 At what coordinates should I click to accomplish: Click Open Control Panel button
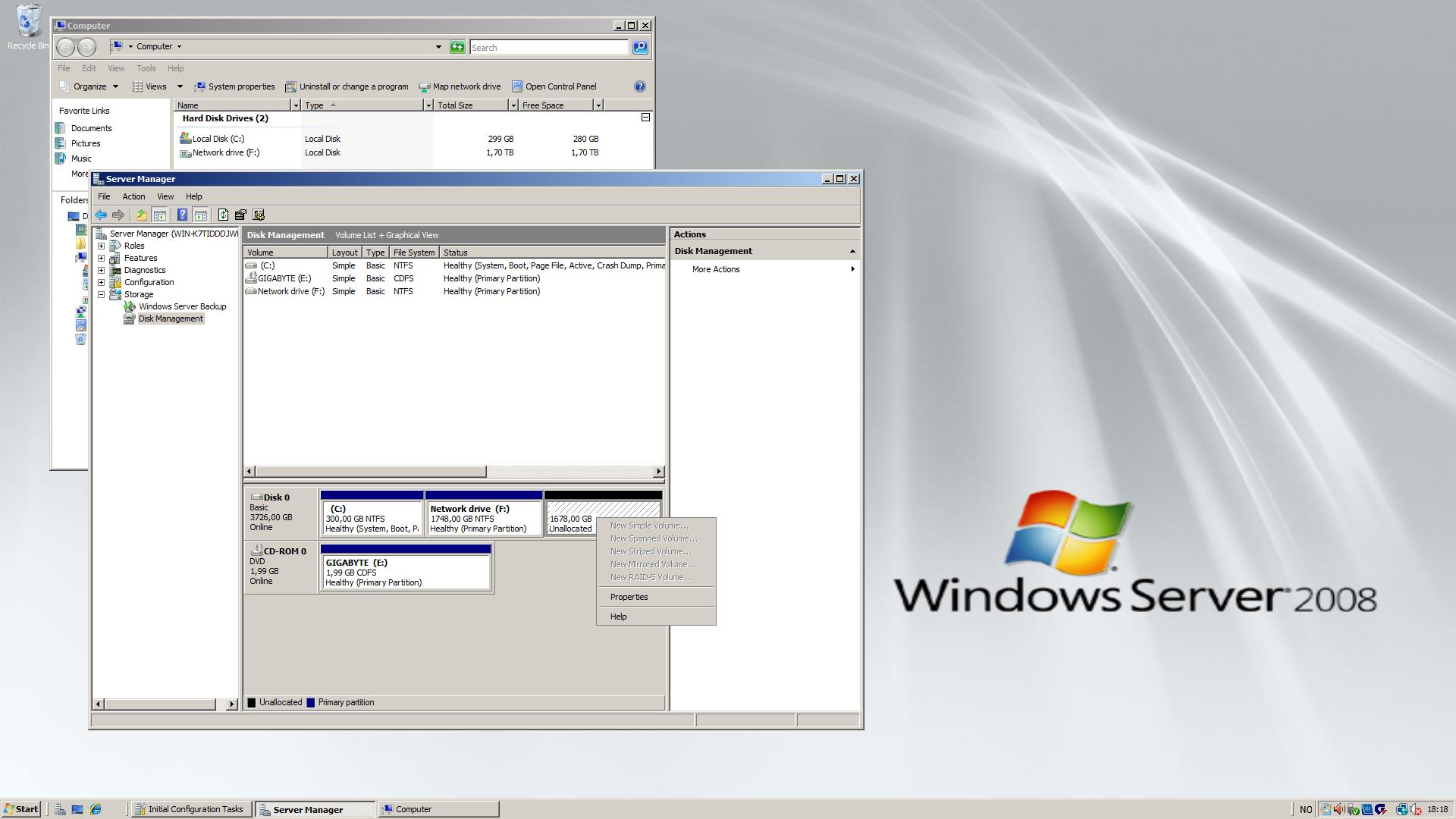pos(554,86)
